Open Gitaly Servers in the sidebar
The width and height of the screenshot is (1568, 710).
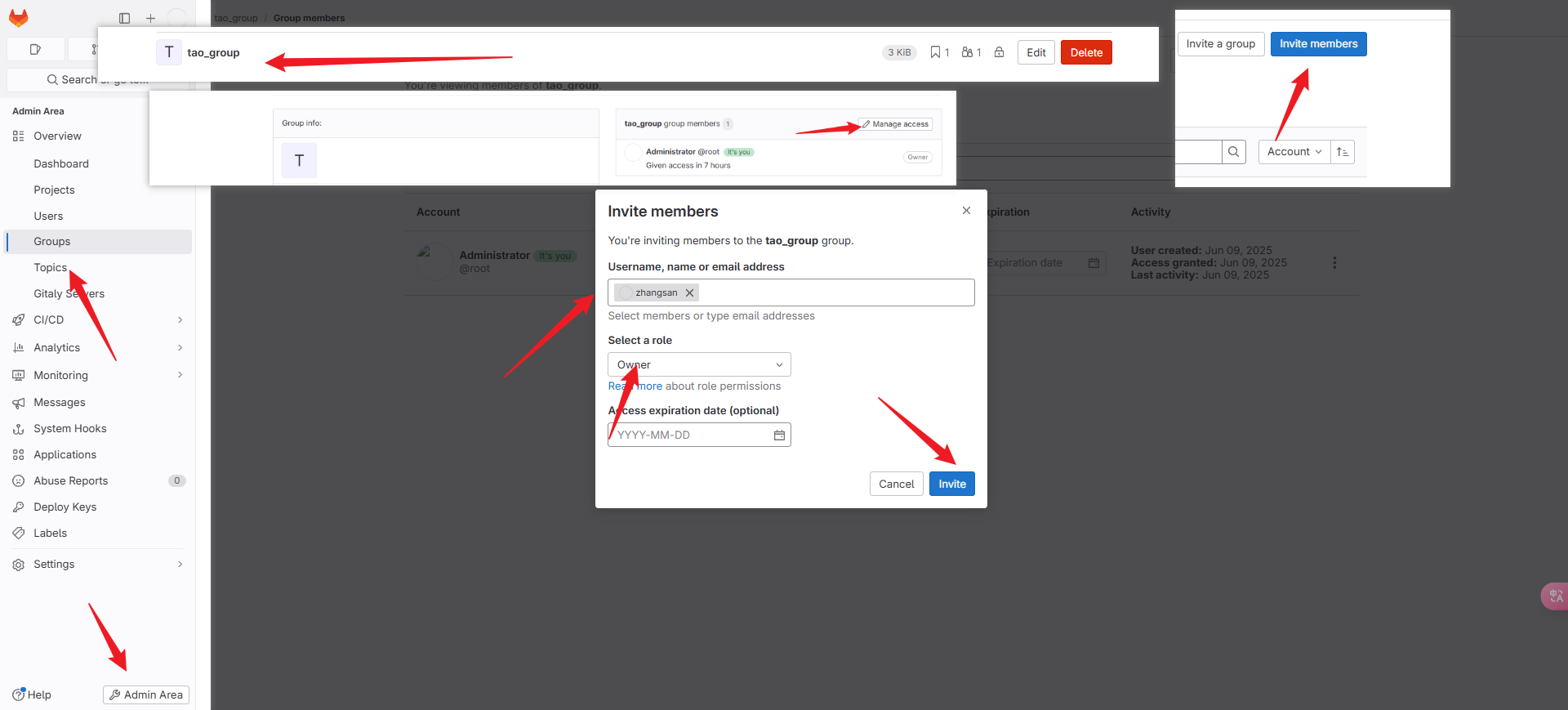(x=69, y=294)
